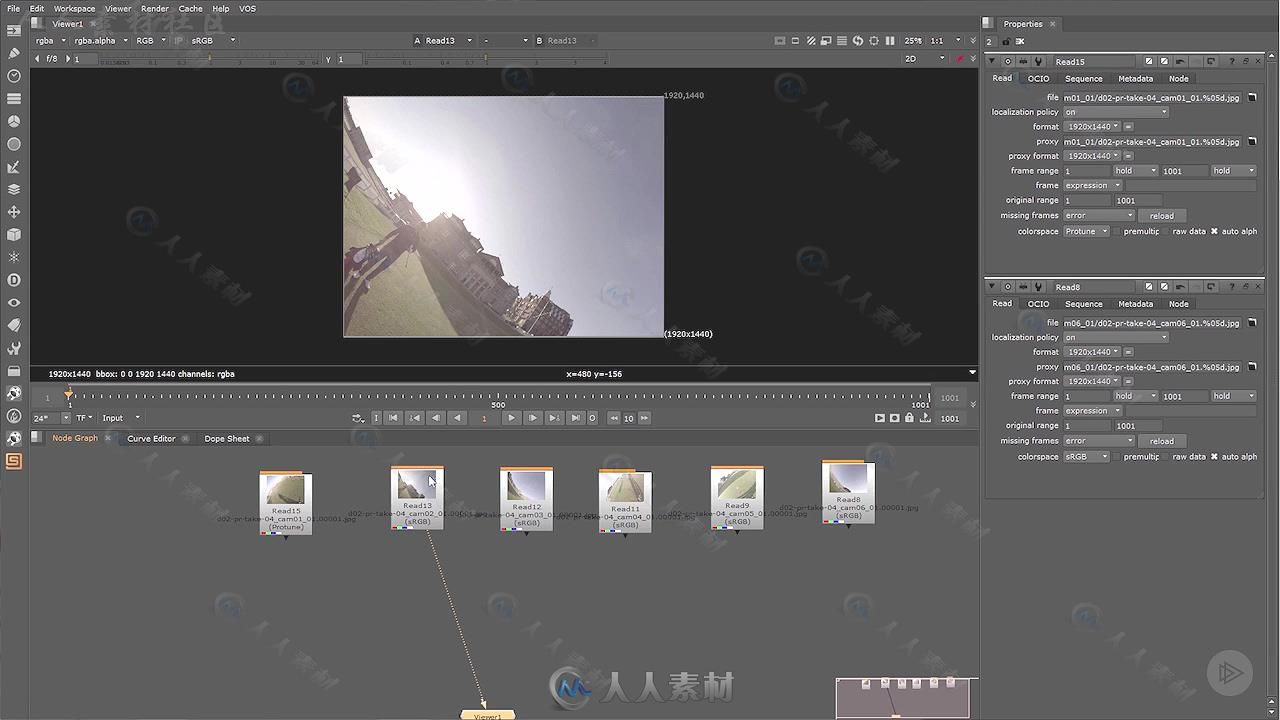Toggle the red viewer overlay button near 2D

pos(960,59)
